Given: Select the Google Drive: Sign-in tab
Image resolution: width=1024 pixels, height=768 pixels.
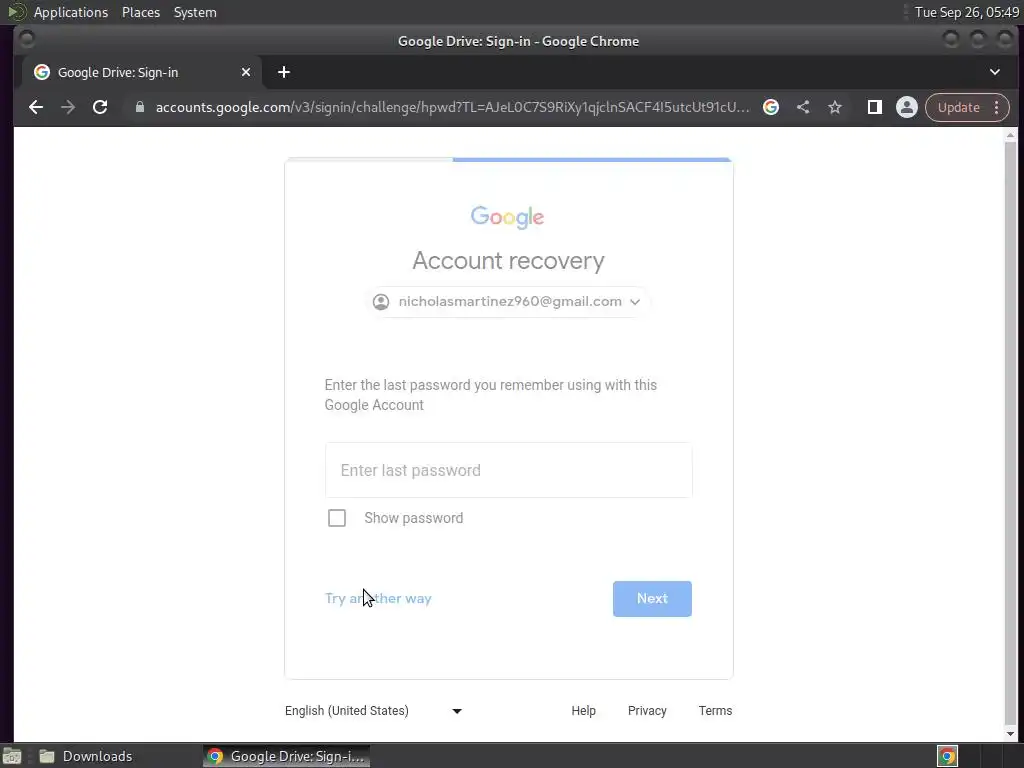Looking at the screenshot, I should click(x=142, y=72).
